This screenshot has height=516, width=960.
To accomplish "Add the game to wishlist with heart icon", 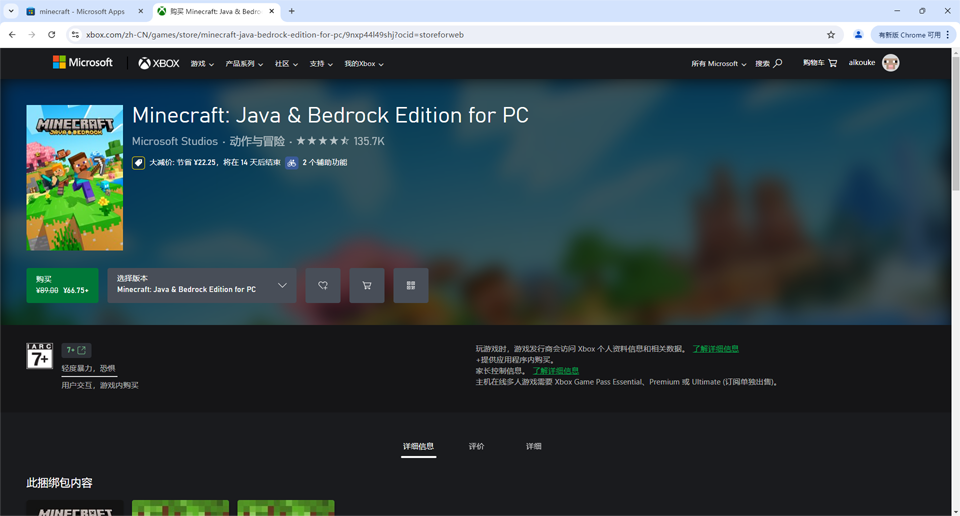I will [323, 285].
